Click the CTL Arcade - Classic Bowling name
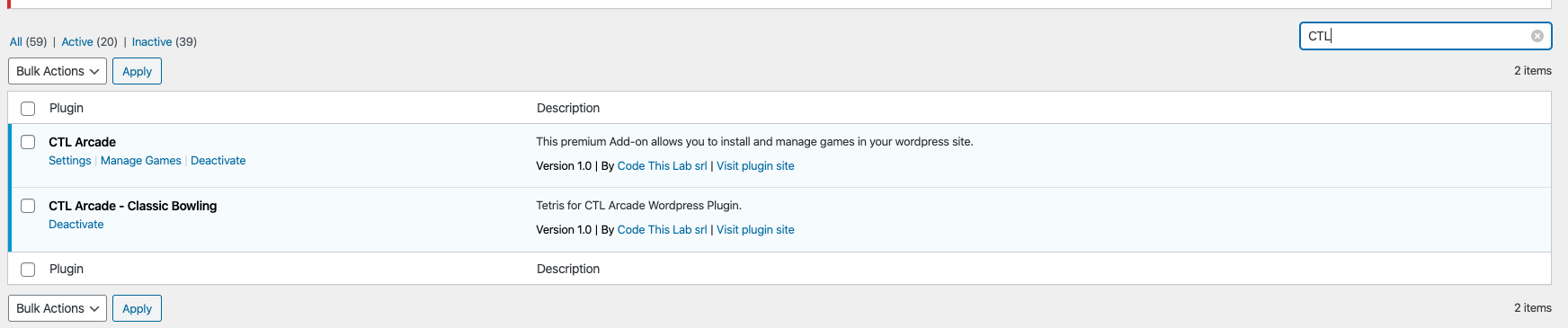 tap(133, 206)
